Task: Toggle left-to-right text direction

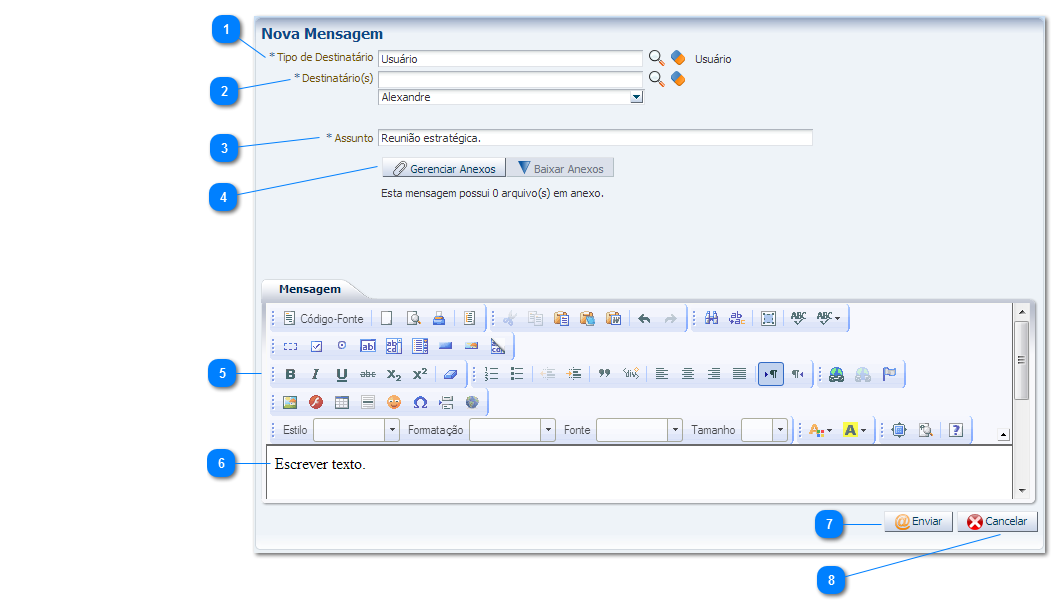Action: pos(770,374)
